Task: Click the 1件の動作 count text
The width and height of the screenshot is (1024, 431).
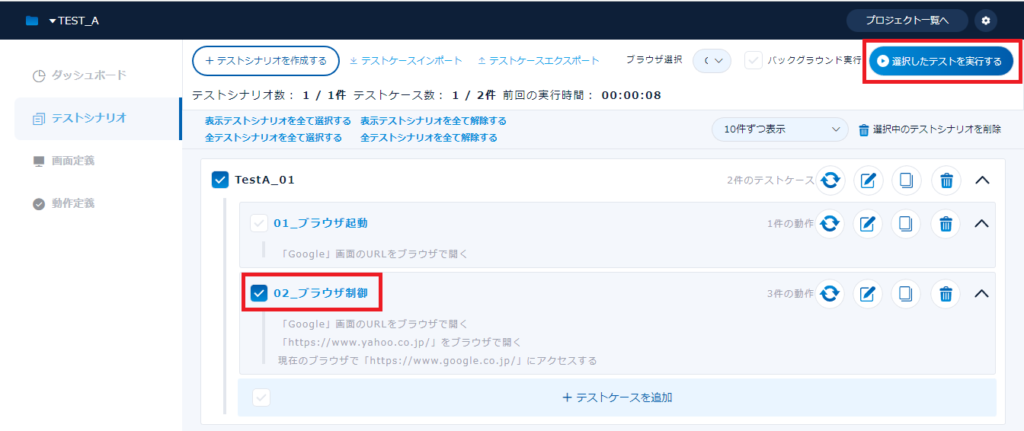Action: (791, 224)
